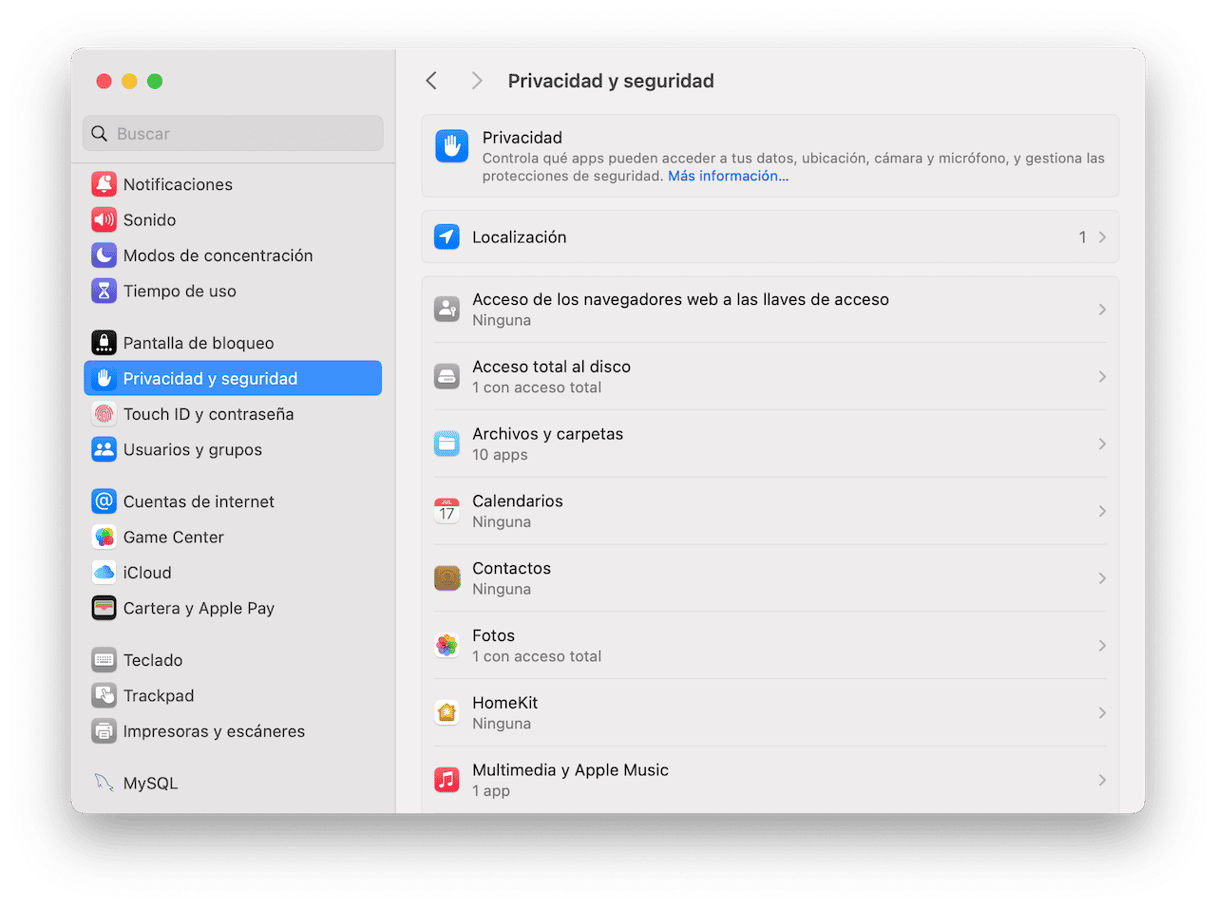Open Touch ID y contraseña label

(208, 414)
